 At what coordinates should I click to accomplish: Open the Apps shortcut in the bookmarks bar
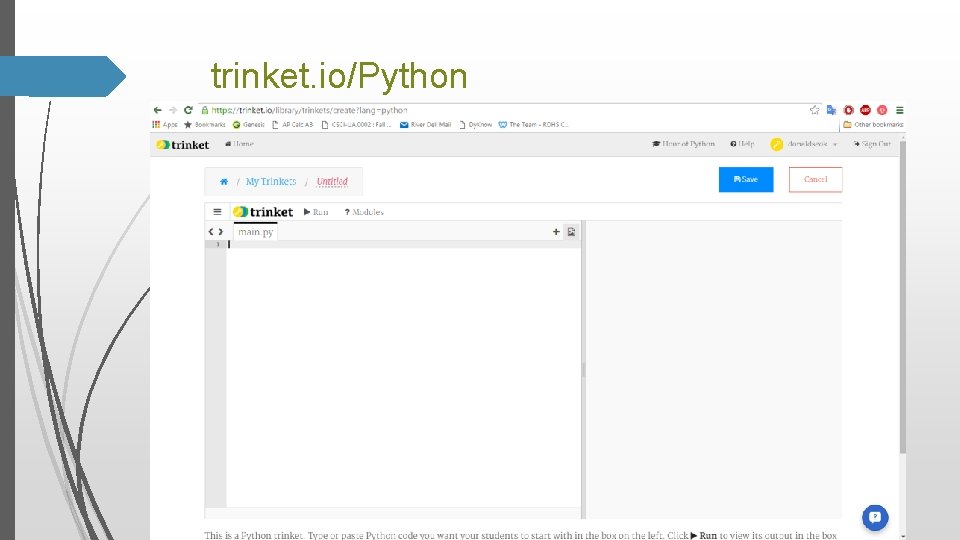pos(165,124)
